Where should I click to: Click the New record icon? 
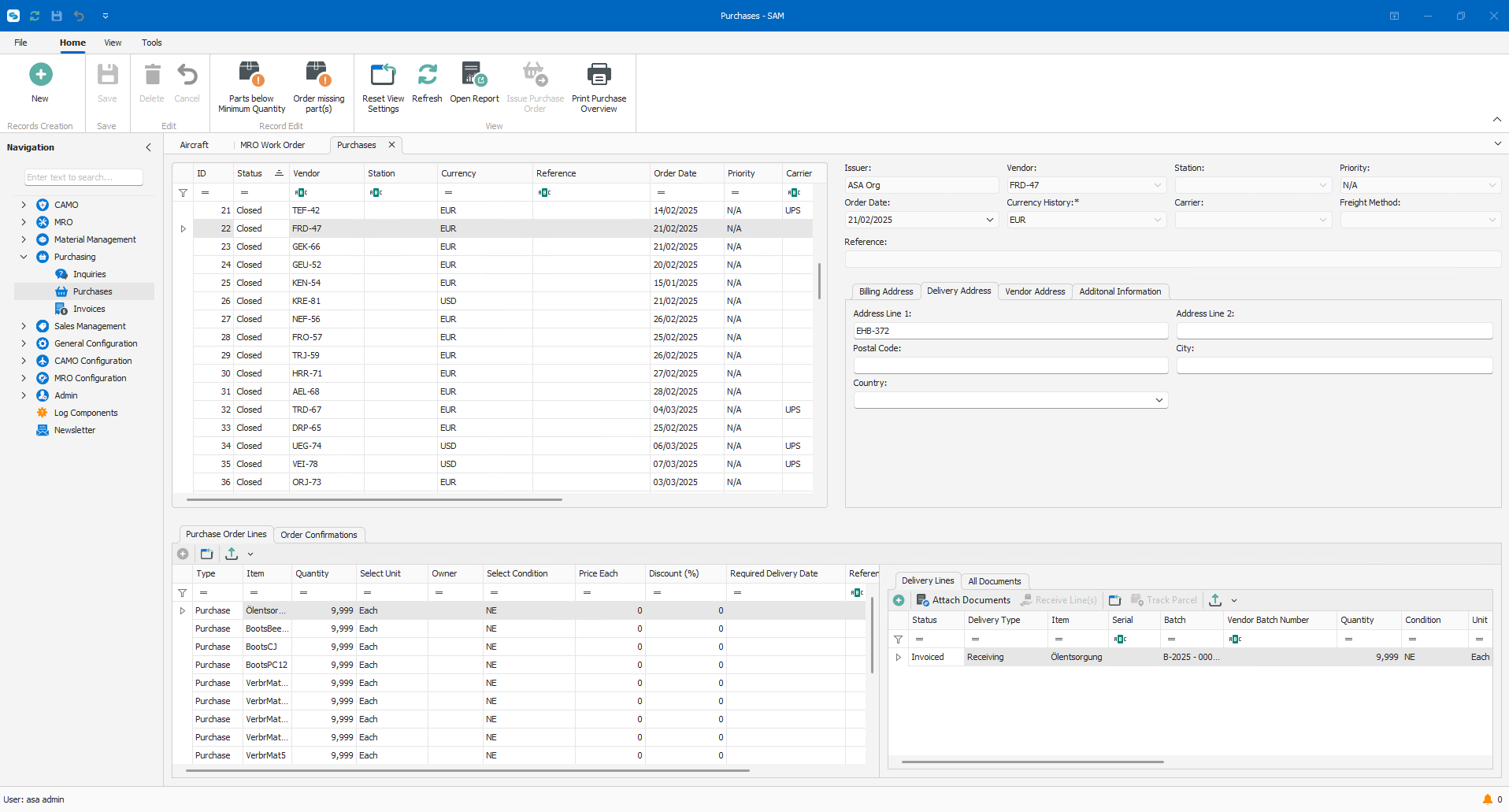click(x=40, y=75)
